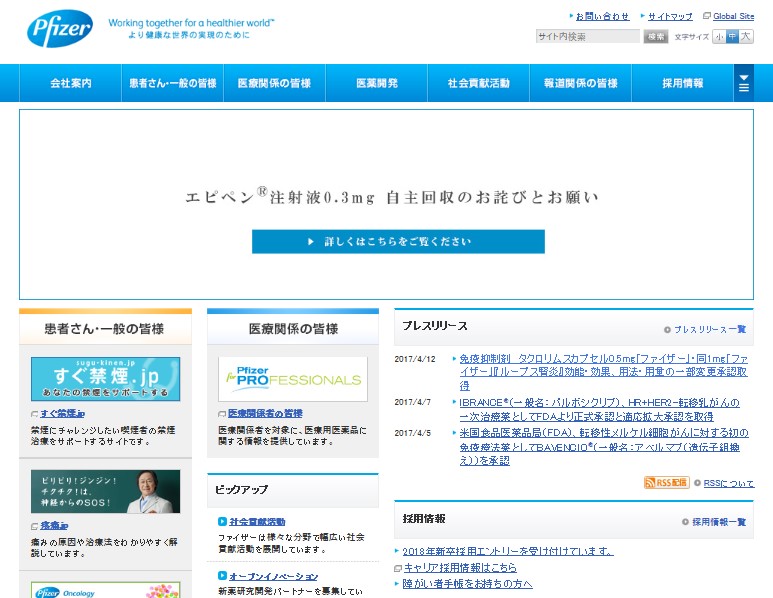Click the arrow icon beside オープンイノベーション
Image resolution: width=773 pixels, height=598 pixels.
click(x=222, y=575)
